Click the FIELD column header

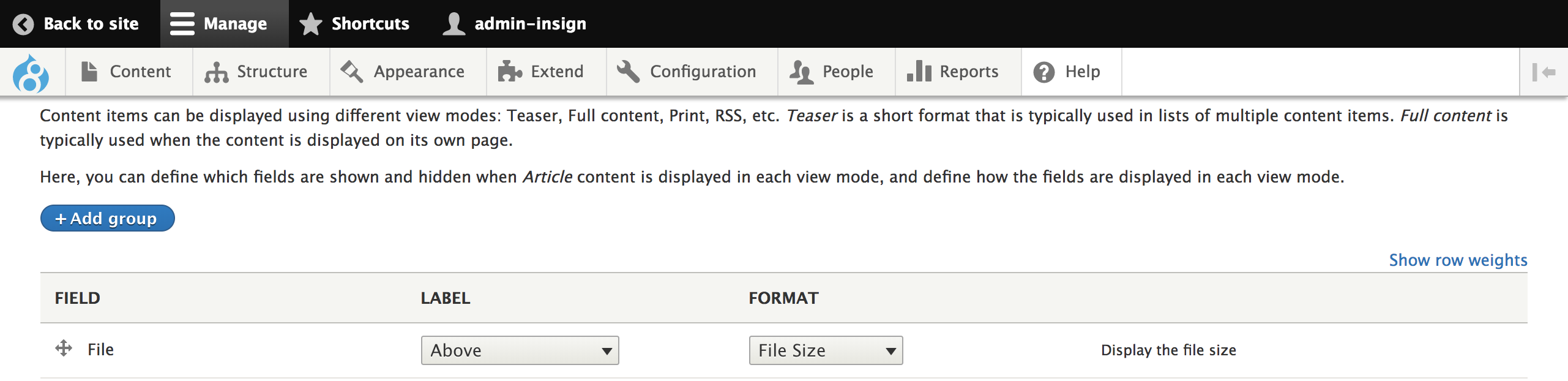click(x=78, y=298)
